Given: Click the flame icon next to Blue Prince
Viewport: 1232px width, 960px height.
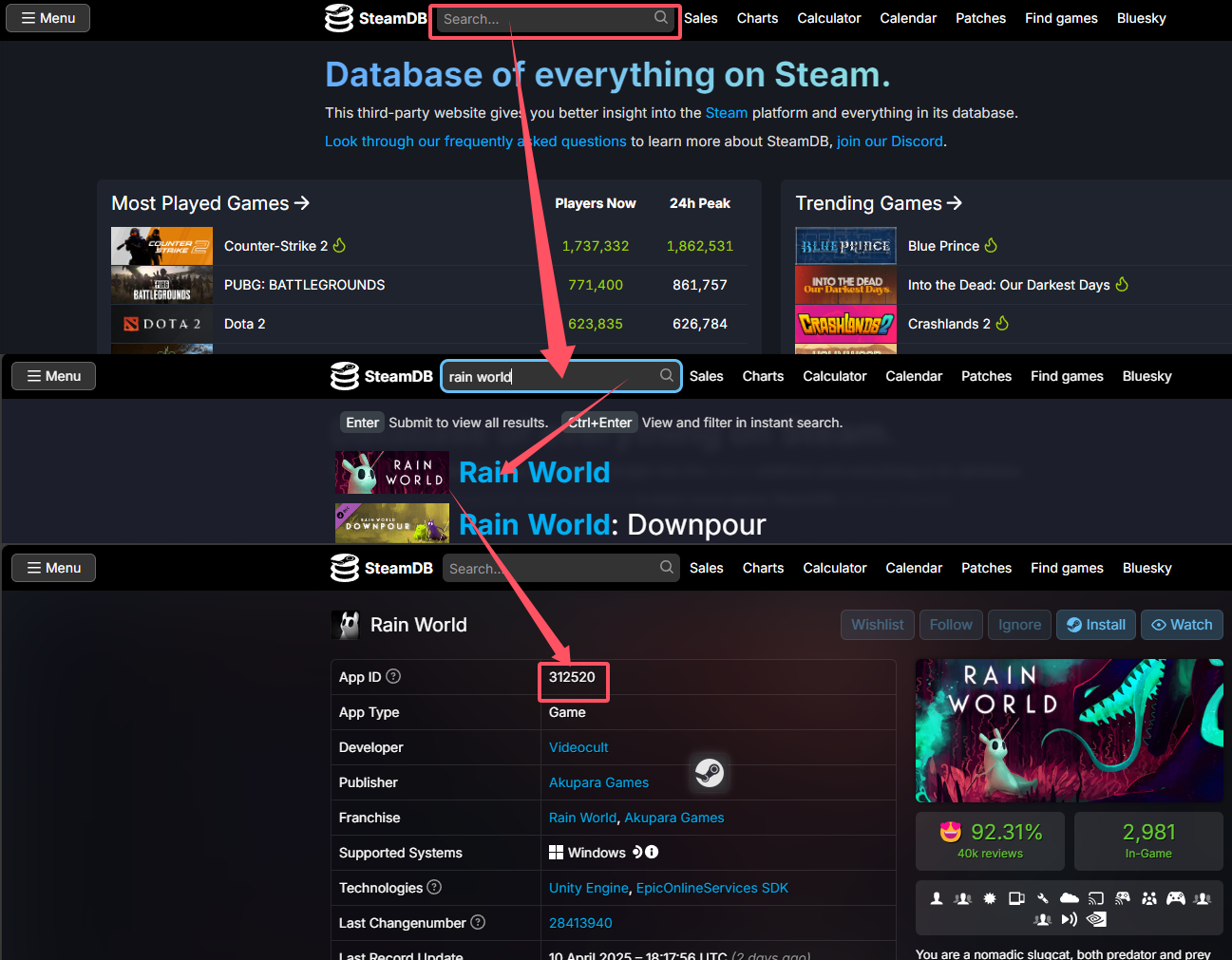Looking at the screenshot, I should click(x=991, y=245).
